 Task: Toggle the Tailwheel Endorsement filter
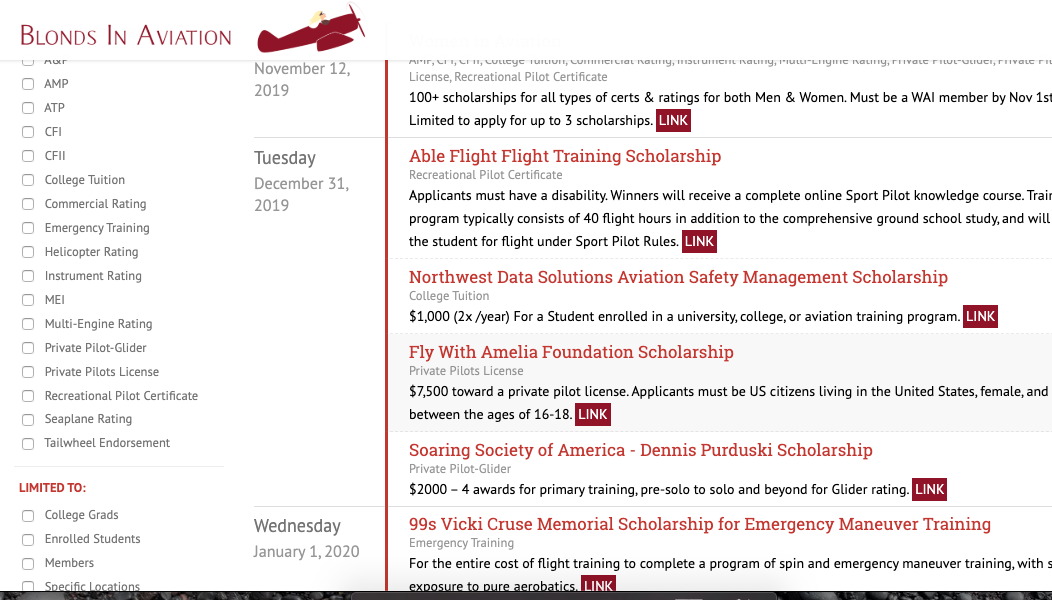pos(28,444)
